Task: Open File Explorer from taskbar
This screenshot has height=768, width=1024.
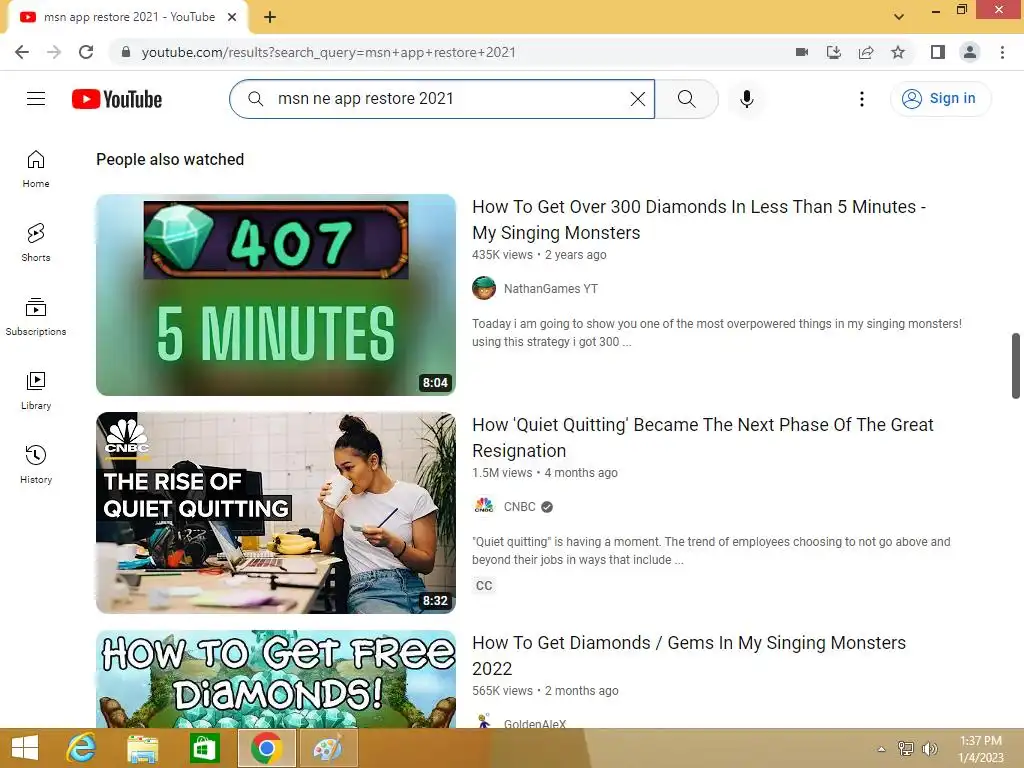Action: click(x=142, y=748)
